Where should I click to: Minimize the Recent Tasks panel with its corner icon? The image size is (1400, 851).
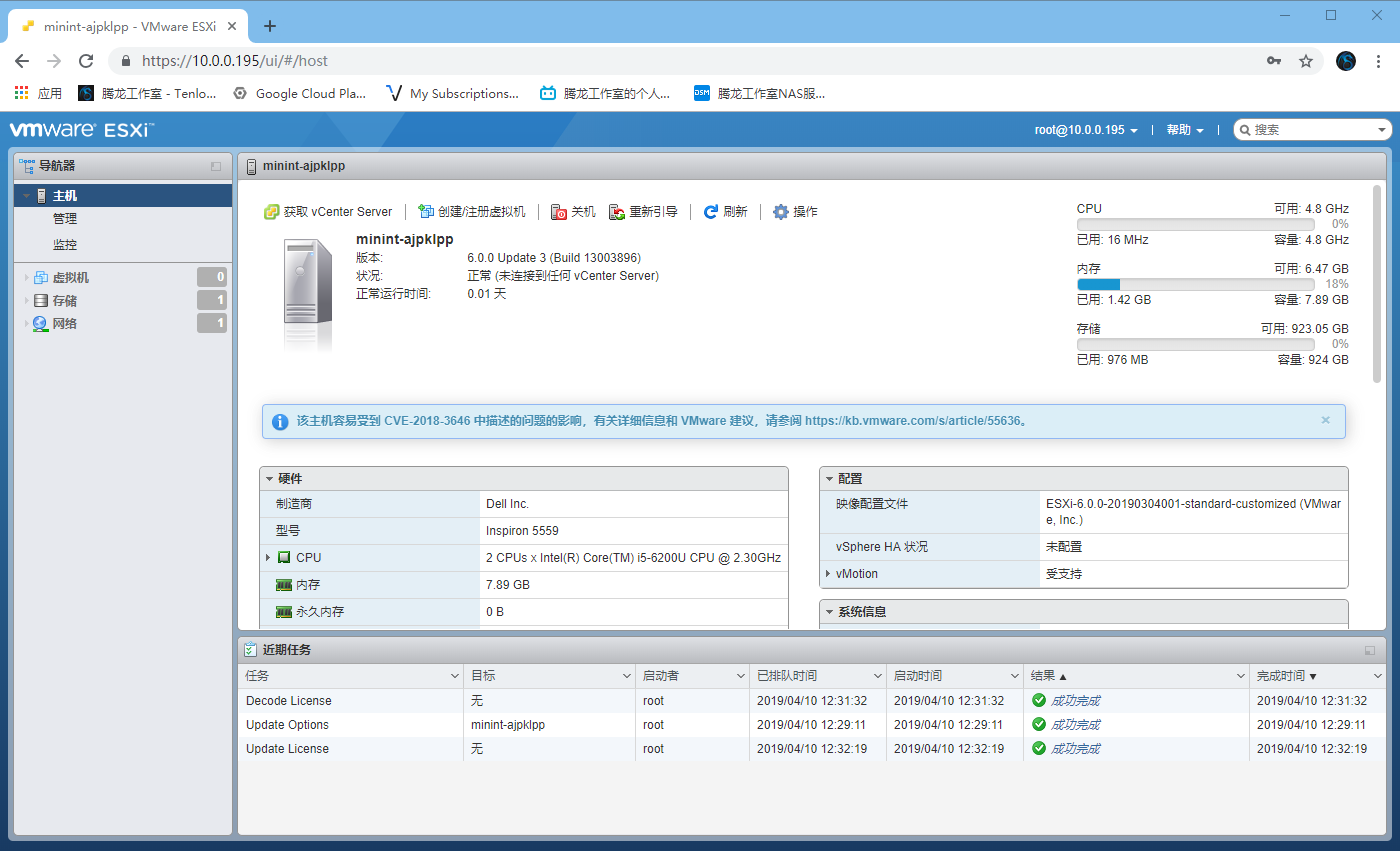pos(1370,650)
